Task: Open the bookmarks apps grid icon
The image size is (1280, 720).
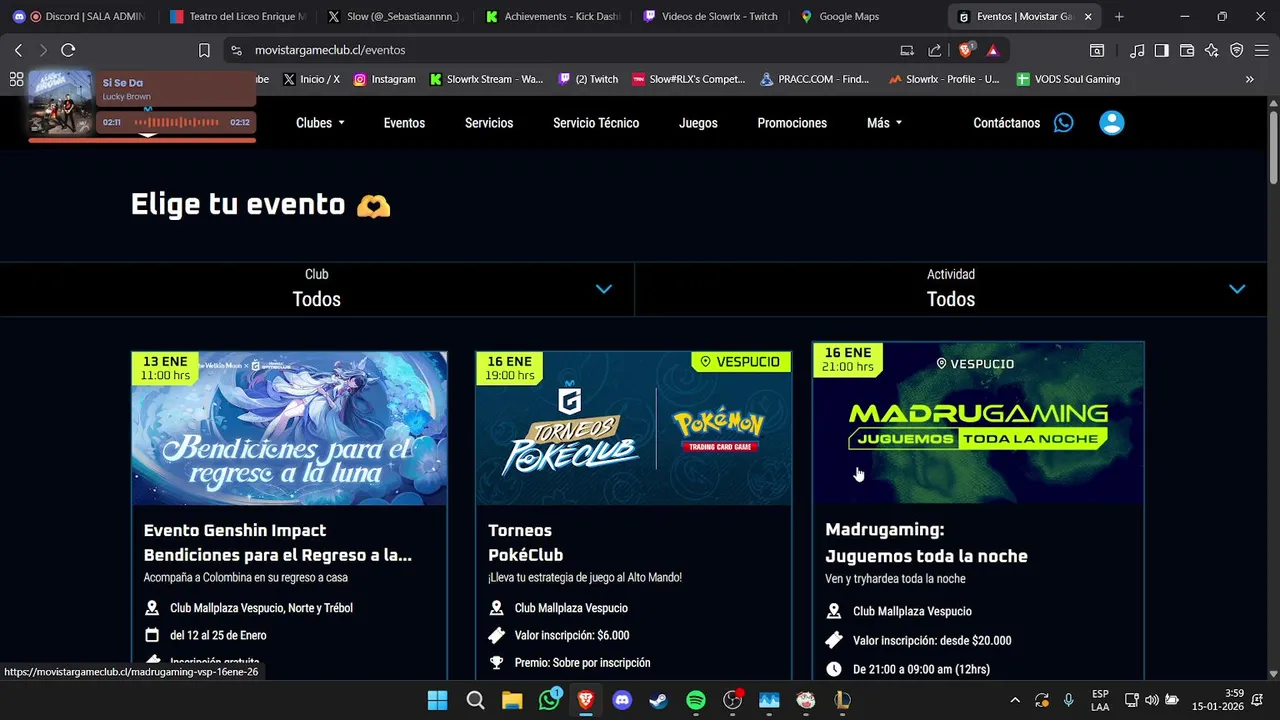Action: [16, 79]
